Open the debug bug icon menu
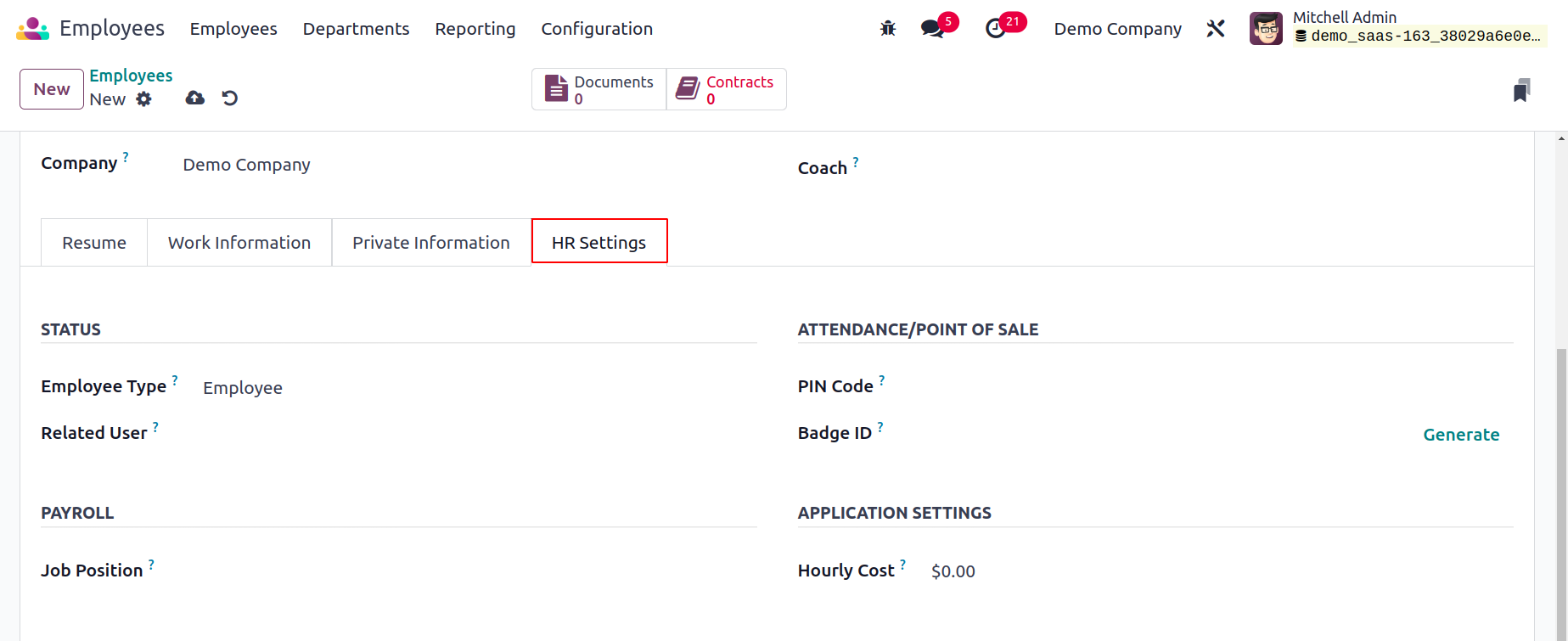The height and width of the screenshot is (641, 1568). [x=888, y=29]
